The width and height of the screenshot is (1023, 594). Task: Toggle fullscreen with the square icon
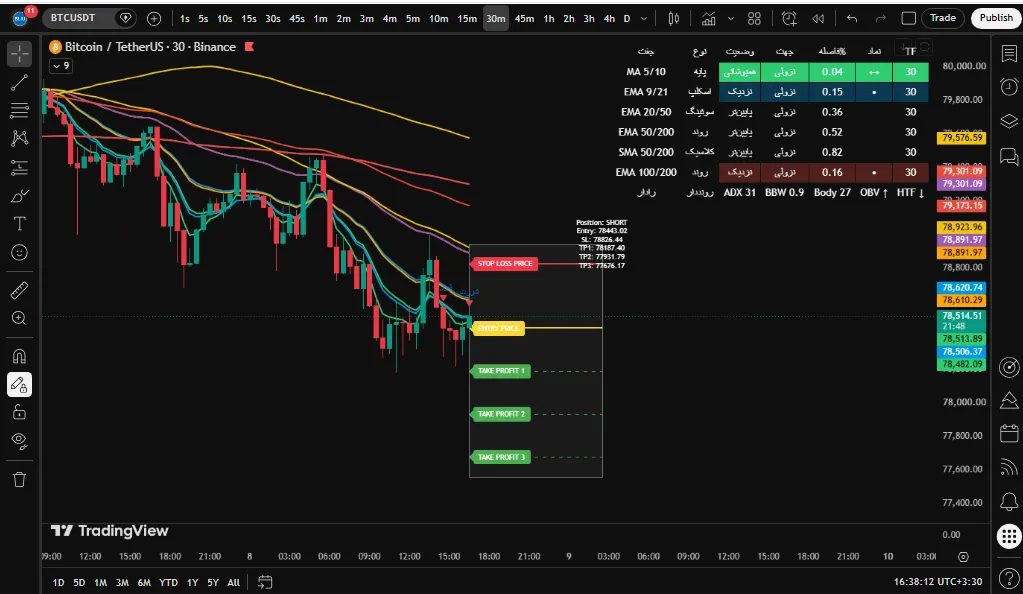click(x=908, y=18)
